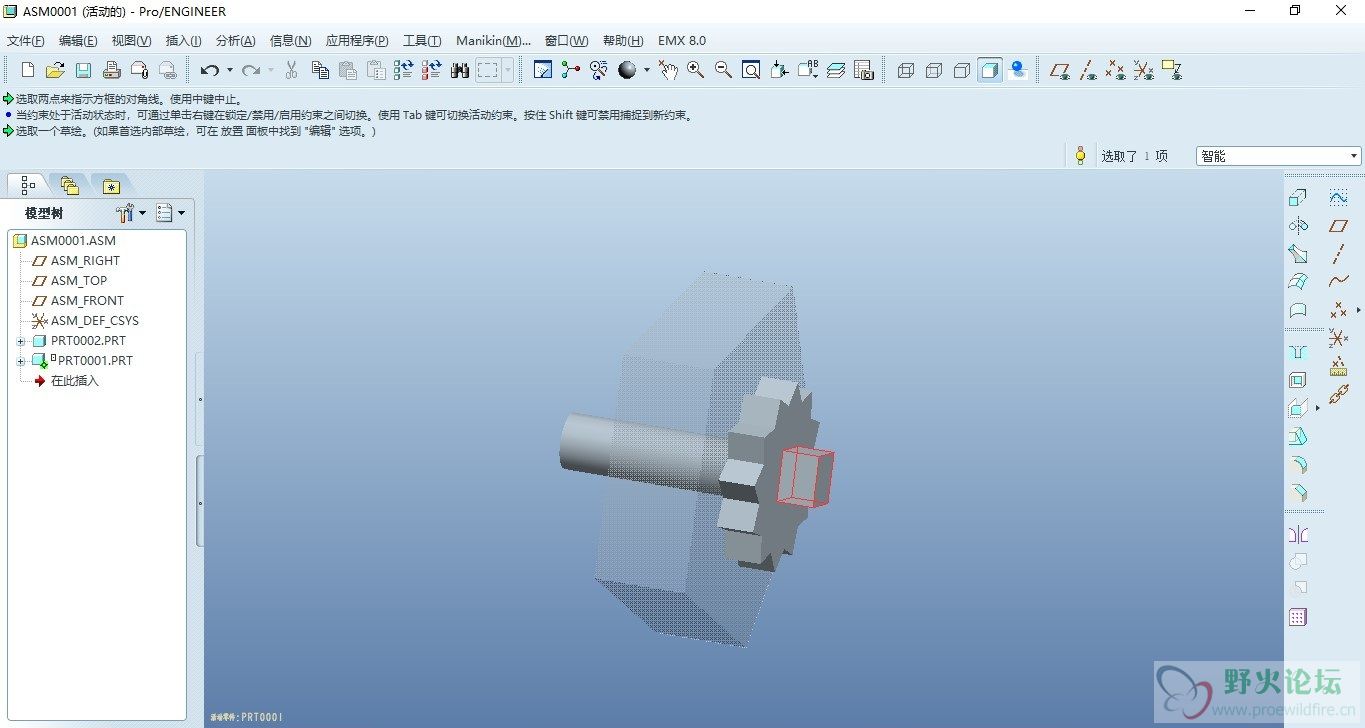The image size is (1365, 728).
Task: Open the Layers icon in the toolbar
Action: [x=836, y=70]
